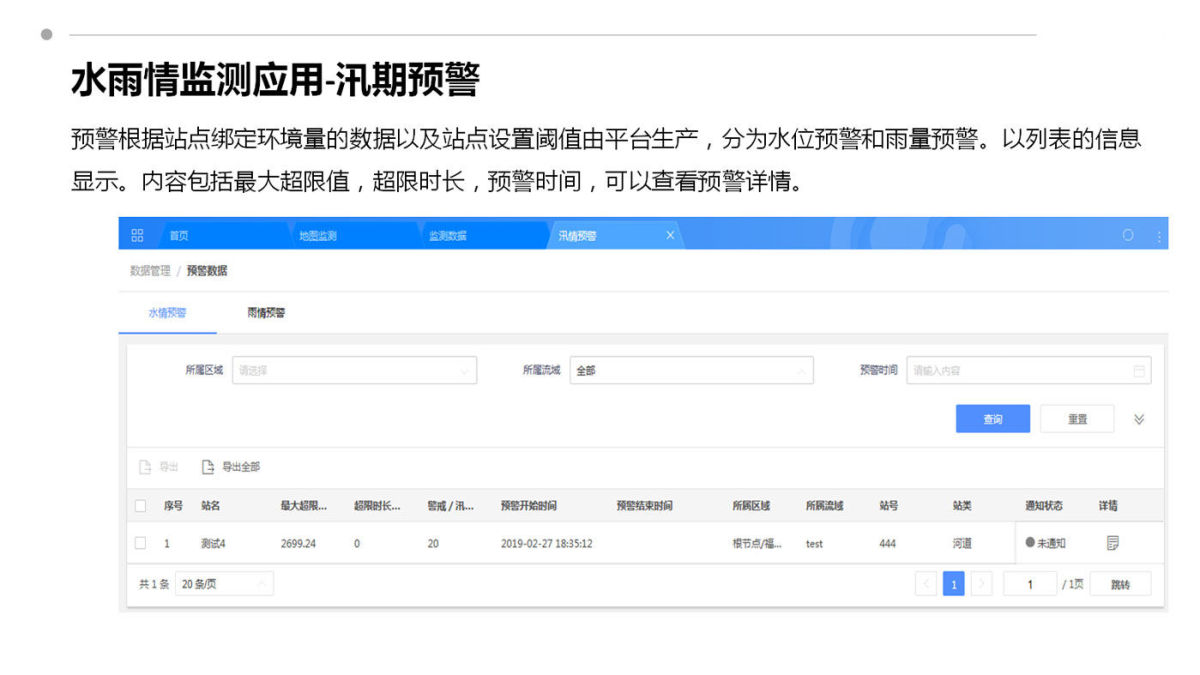Open the 20条/页 page size dropdown
Image resolution: width=1200 pixels, height=675 pixels.
(224, 584)
